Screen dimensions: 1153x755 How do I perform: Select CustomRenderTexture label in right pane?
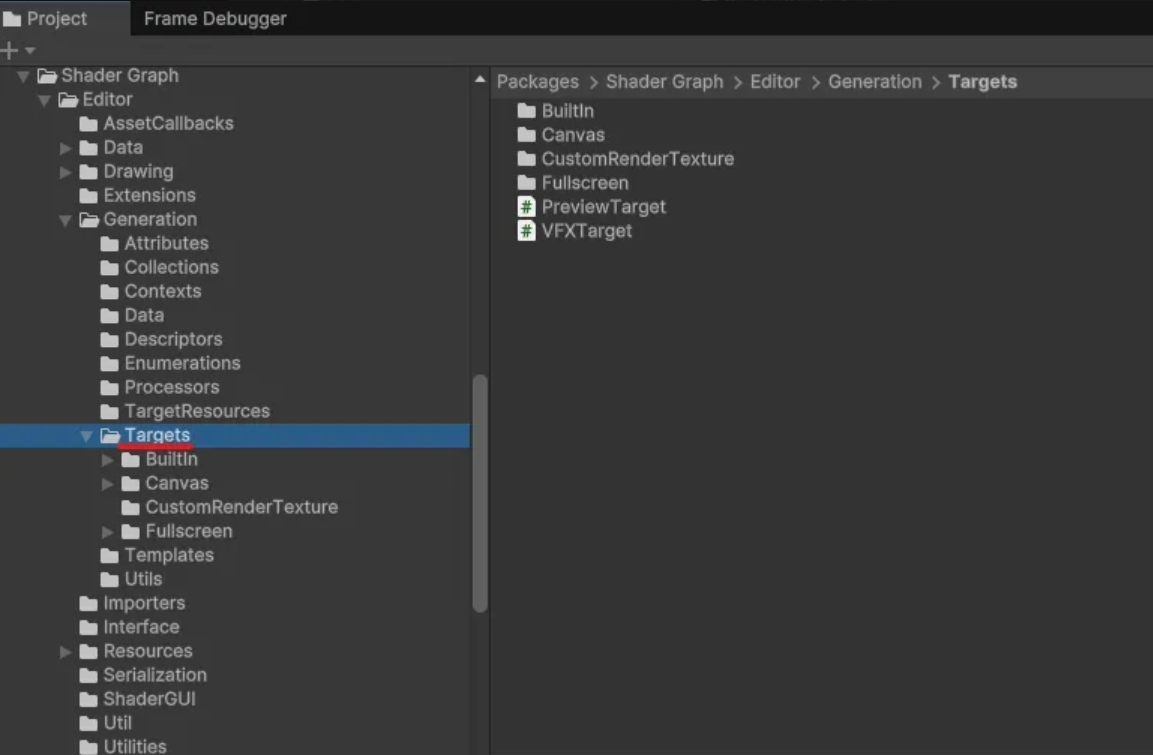(x=638, y=160)
